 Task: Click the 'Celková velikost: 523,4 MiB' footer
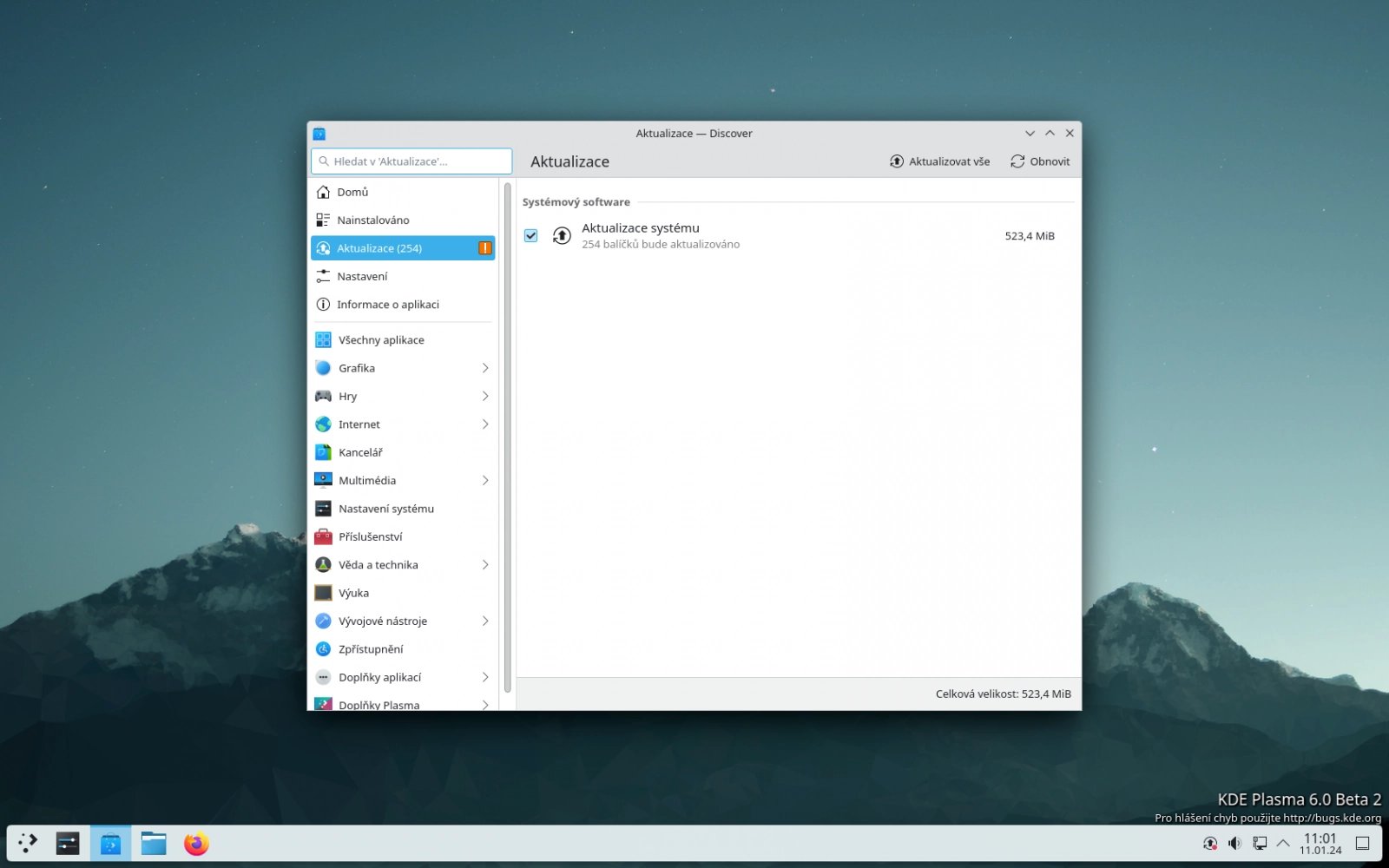[1004, 694]
